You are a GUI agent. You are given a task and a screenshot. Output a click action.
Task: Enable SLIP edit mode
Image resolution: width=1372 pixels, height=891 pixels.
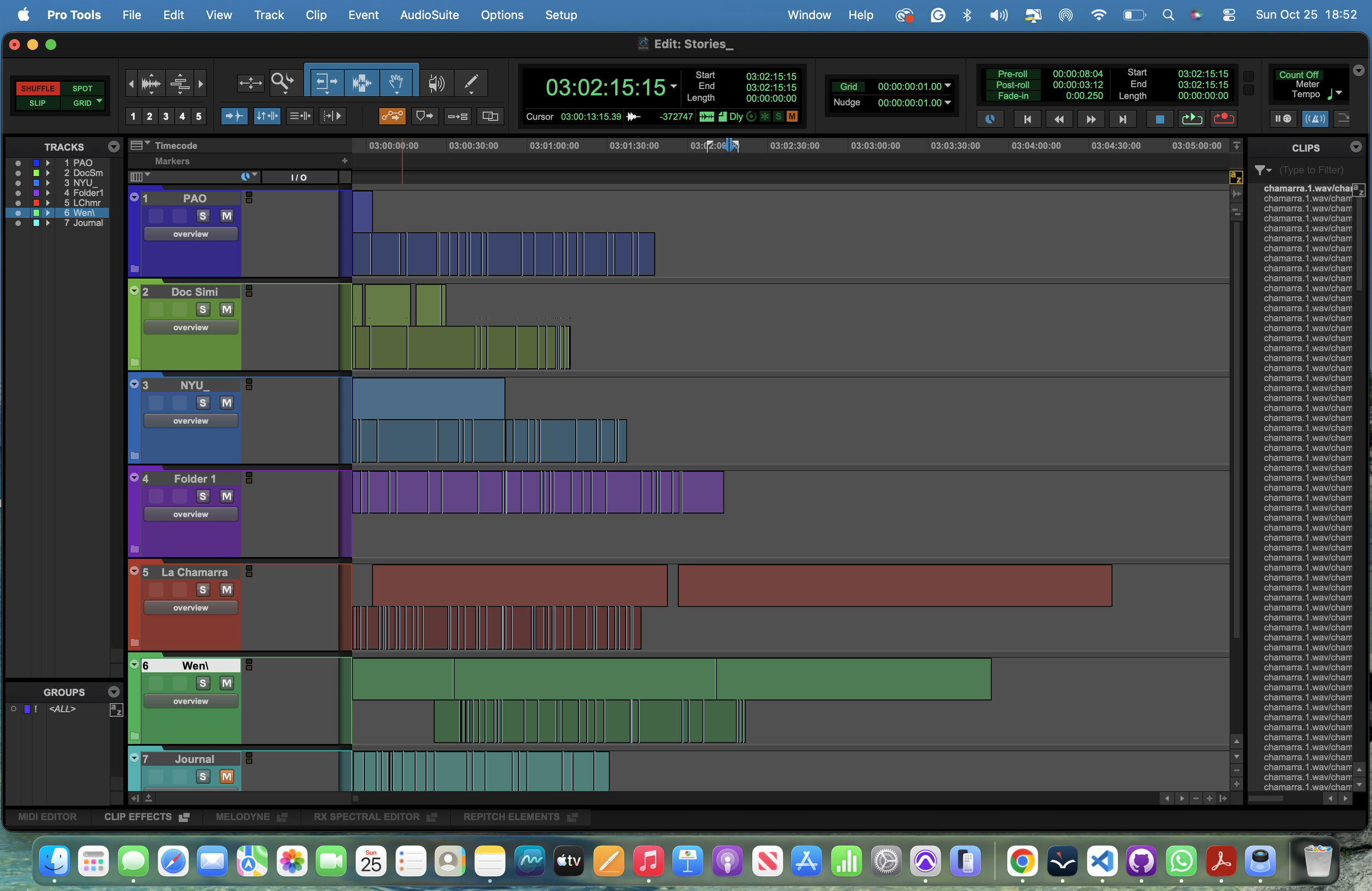click(x=37, y=103)
